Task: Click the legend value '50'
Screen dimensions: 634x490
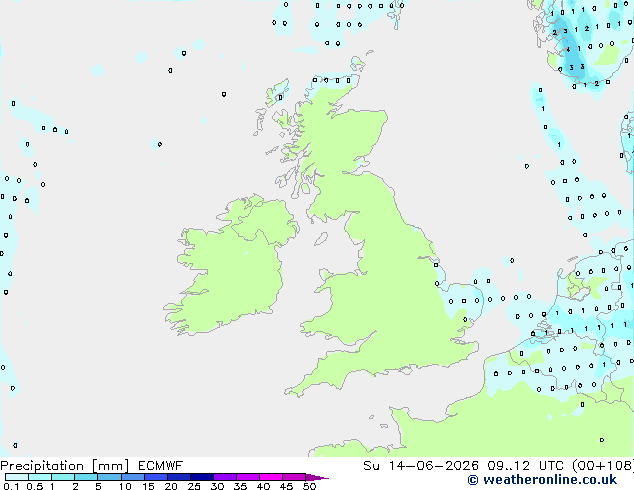Action: pos(310,486)
